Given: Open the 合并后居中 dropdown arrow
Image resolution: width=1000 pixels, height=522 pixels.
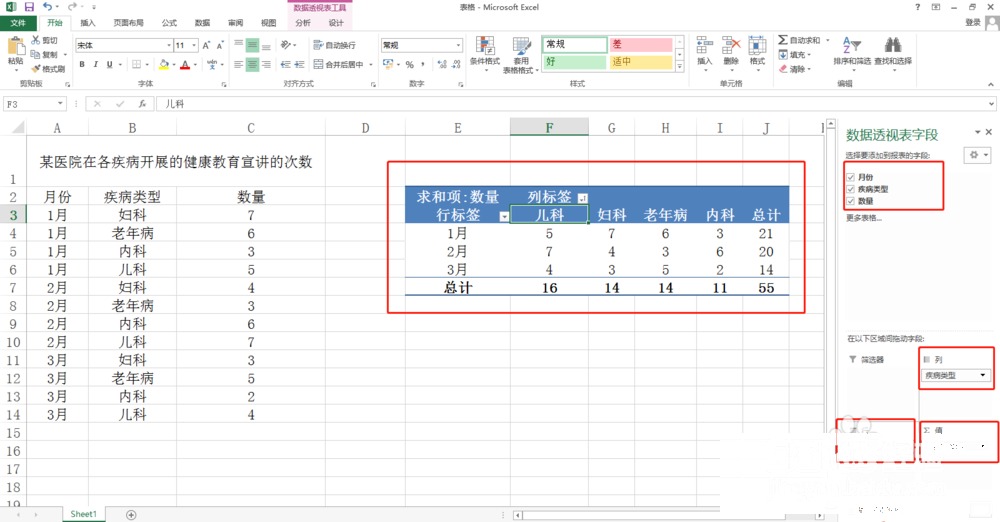Looking at the screenshot, I should [371, 64].
